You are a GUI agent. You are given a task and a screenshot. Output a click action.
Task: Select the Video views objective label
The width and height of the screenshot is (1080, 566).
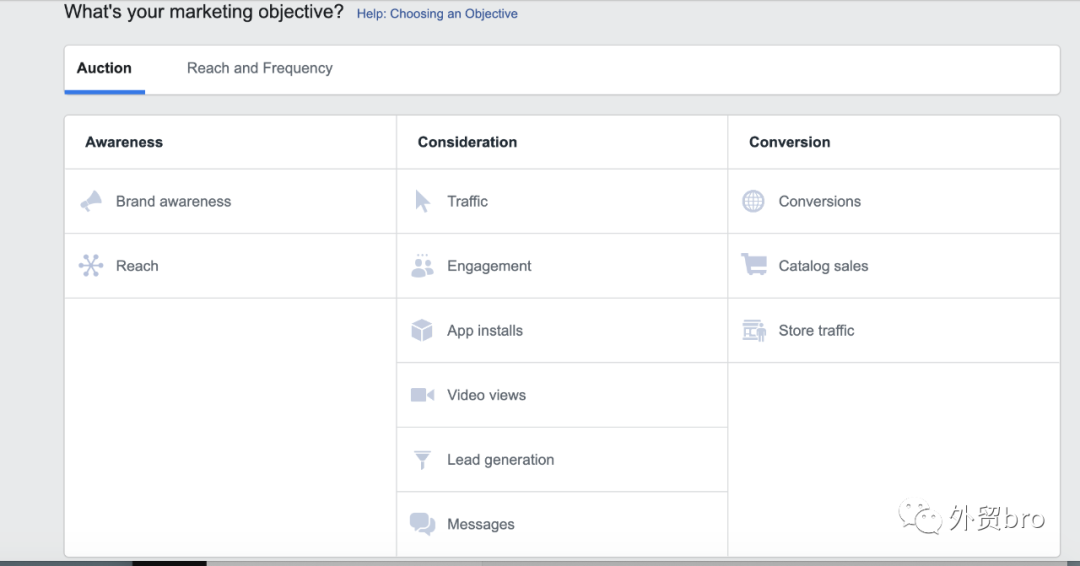coord(486,395)
